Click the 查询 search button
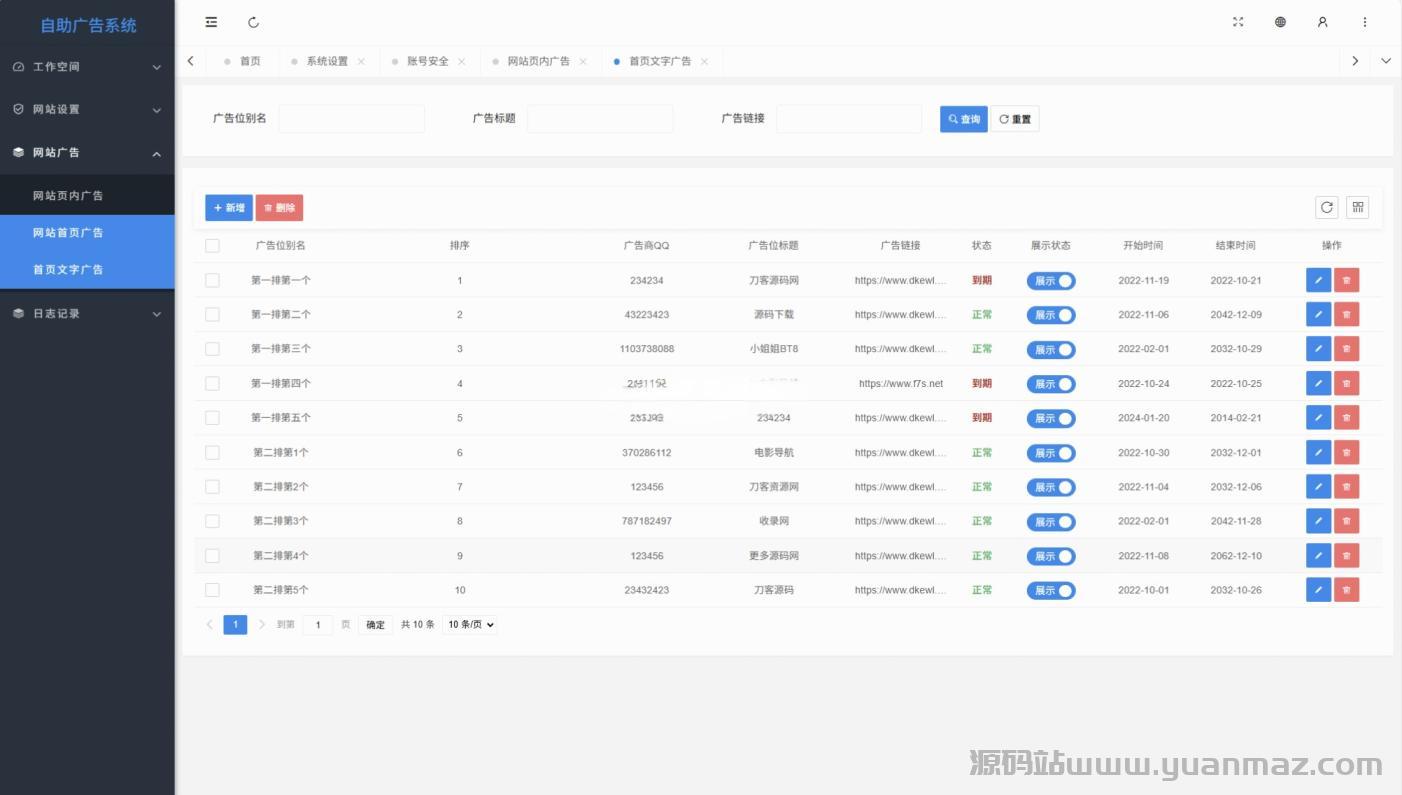The width and height of the screenshot is (1402, 795). (963, 120)
